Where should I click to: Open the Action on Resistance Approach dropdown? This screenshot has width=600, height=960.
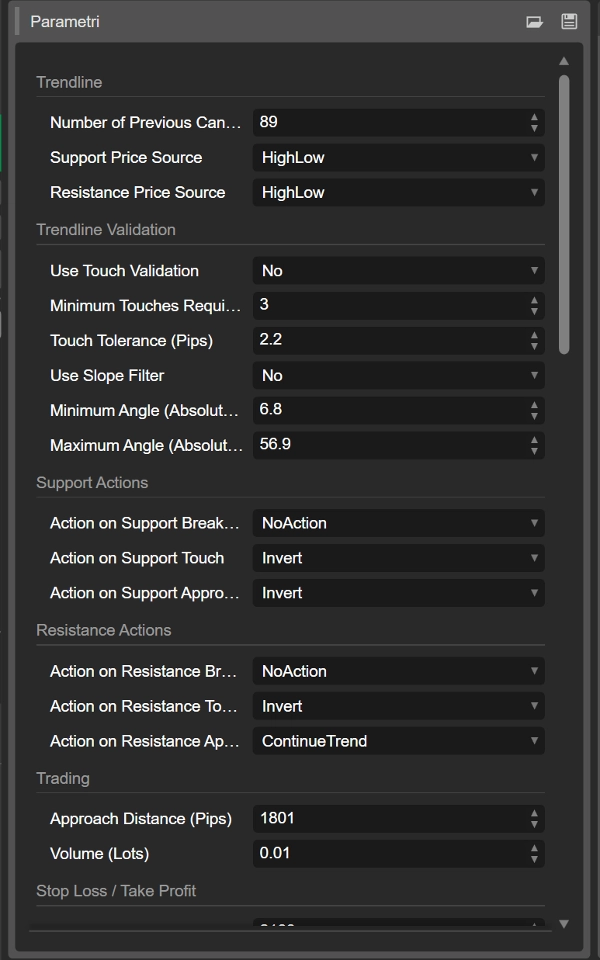pos(398,740)
